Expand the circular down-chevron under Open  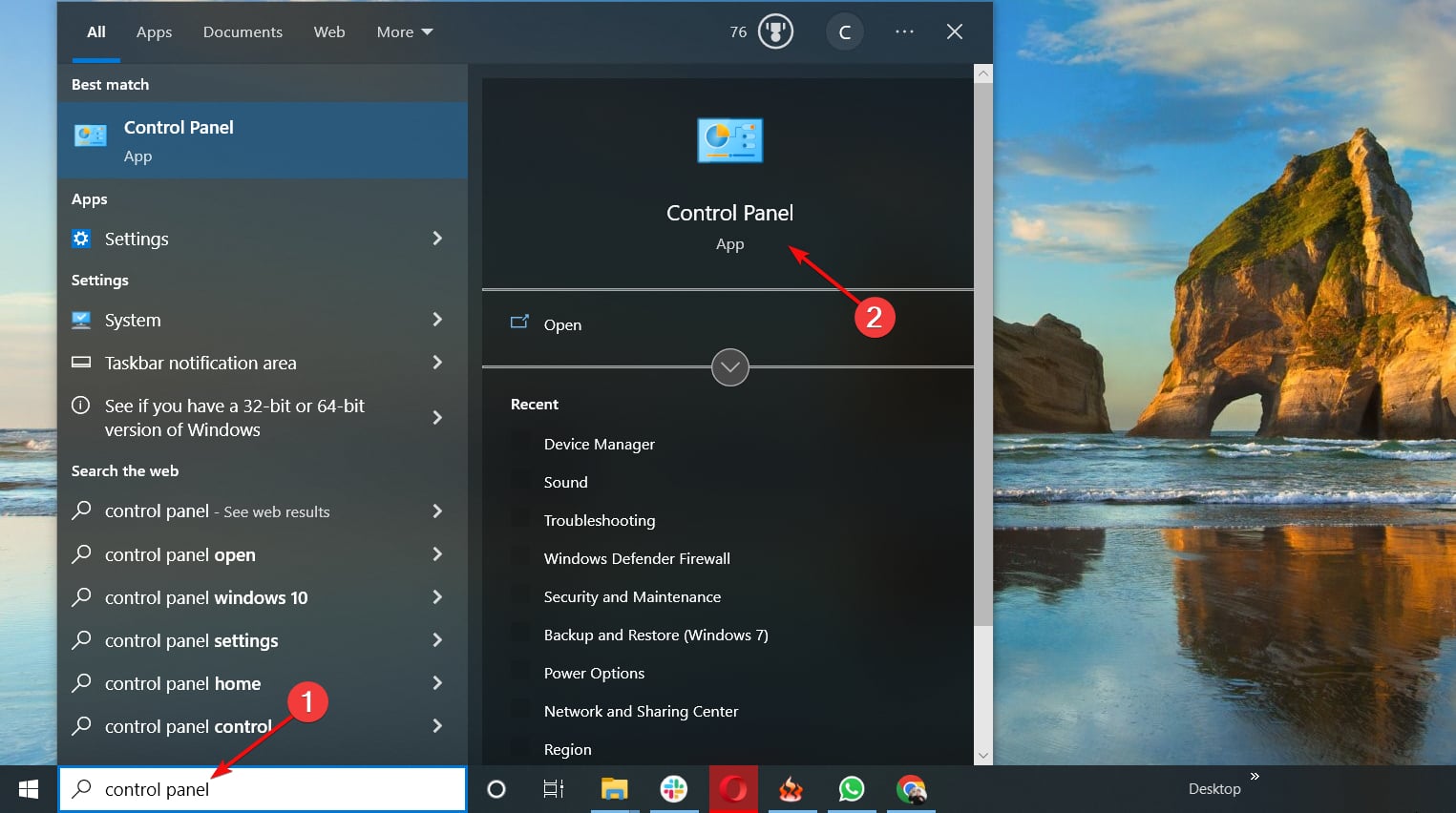(x=730, y=367)
